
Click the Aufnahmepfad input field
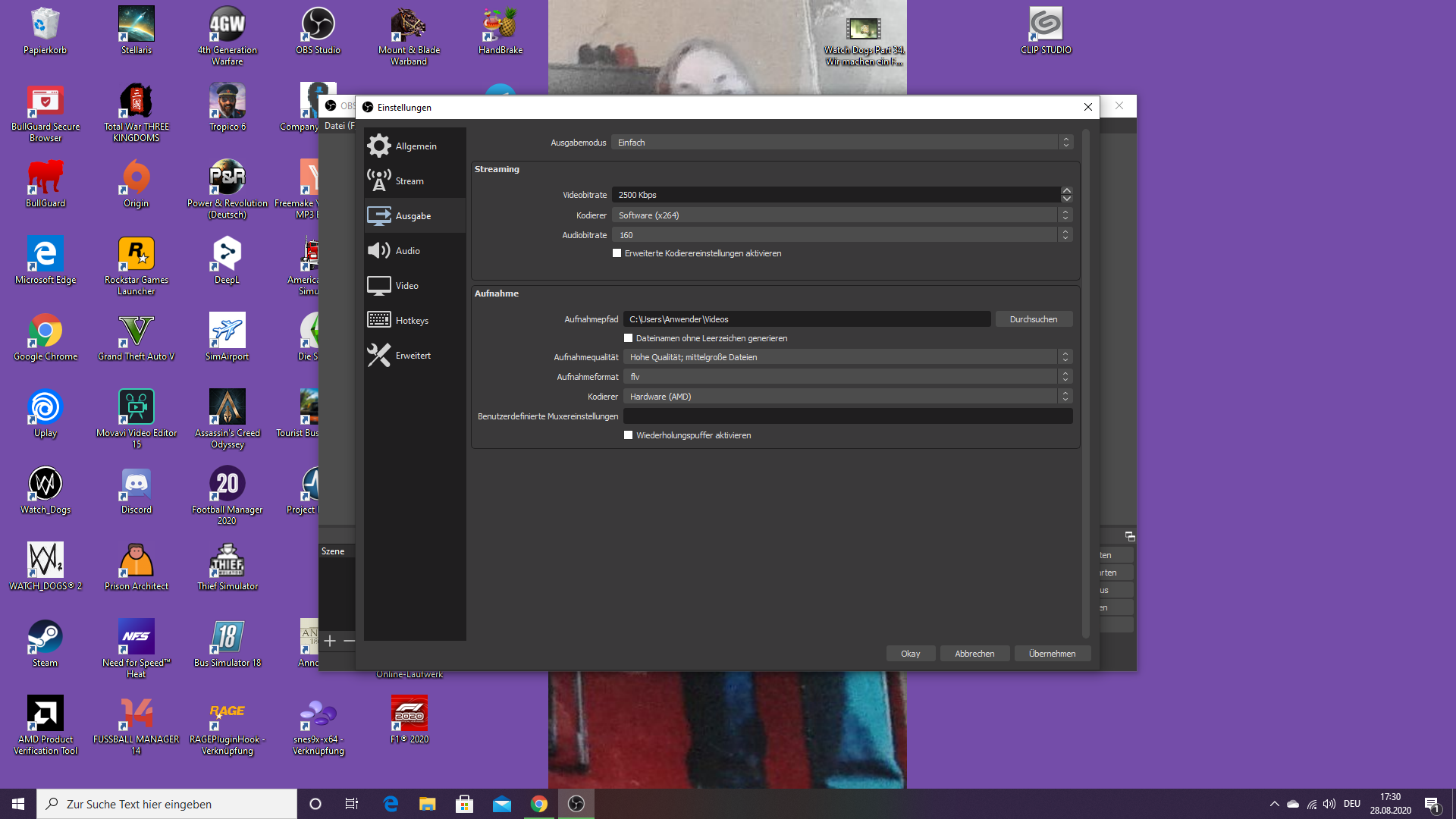[806, 319]
